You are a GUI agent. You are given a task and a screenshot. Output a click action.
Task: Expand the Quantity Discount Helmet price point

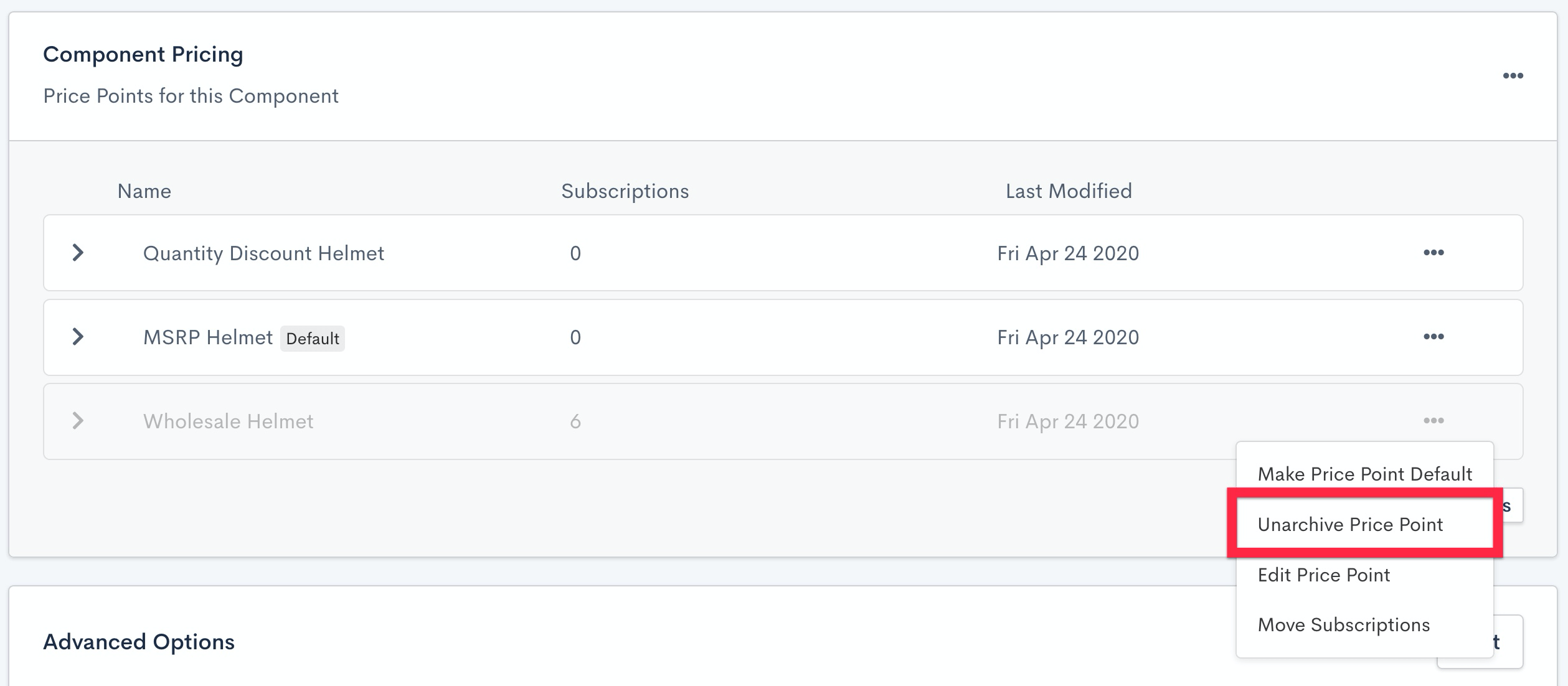(78, 253)
